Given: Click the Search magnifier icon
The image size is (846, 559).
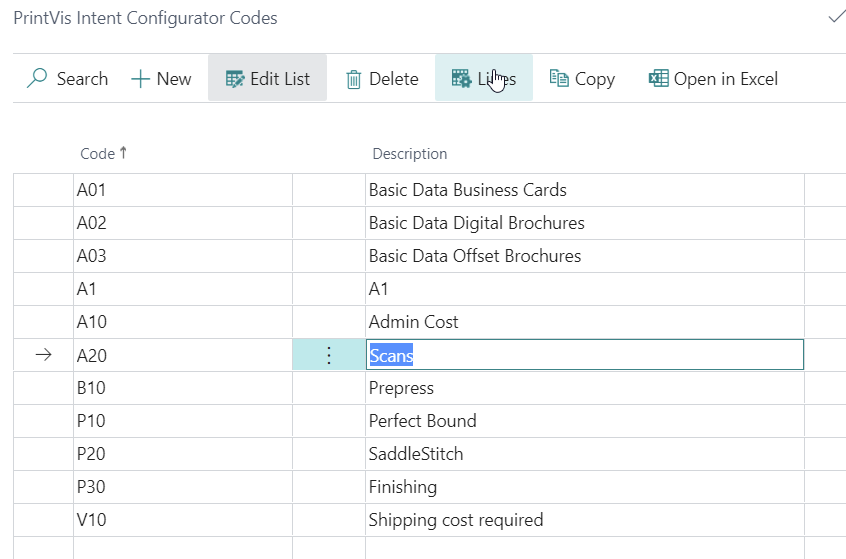Looking at the screenshot, I should 37,78.
